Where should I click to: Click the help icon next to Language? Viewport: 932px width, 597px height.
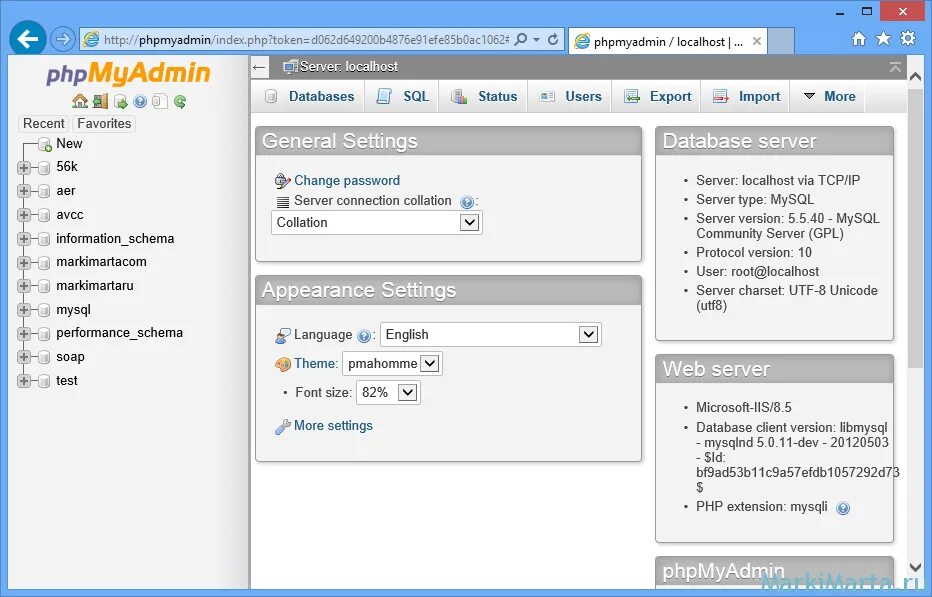(x=364, y=336)
